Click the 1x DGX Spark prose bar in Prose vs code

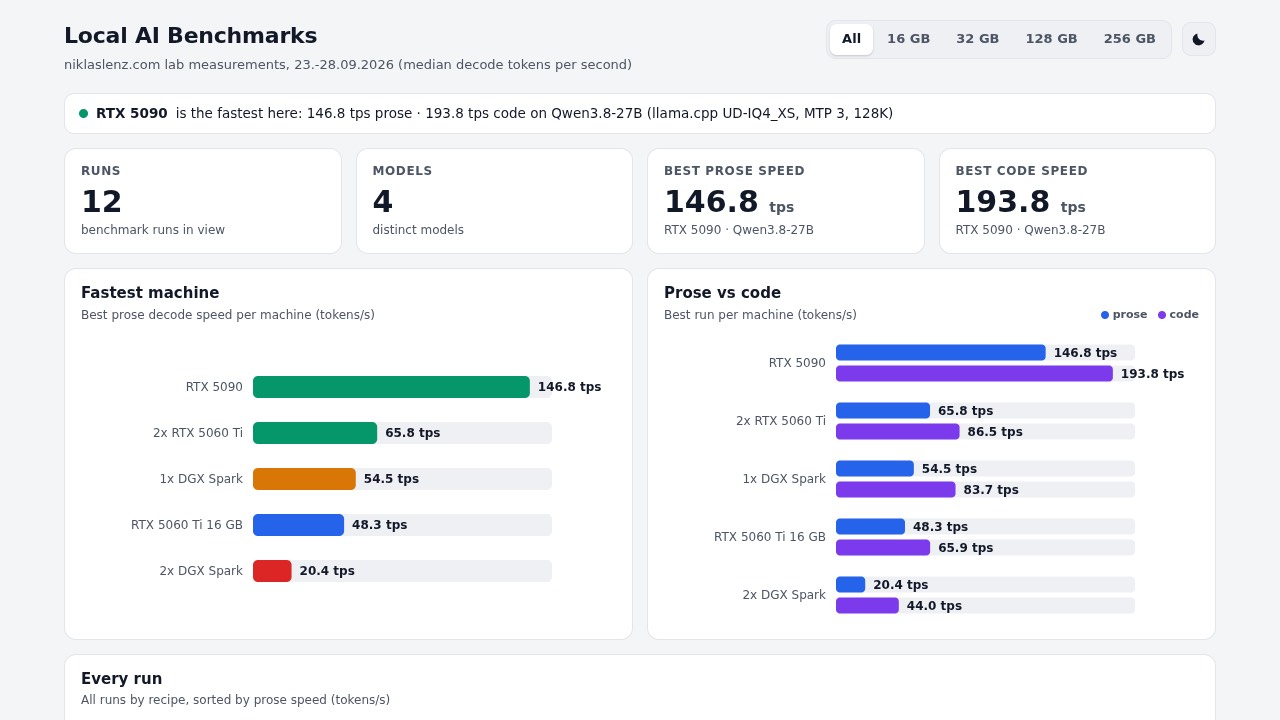tap(875, 469)
